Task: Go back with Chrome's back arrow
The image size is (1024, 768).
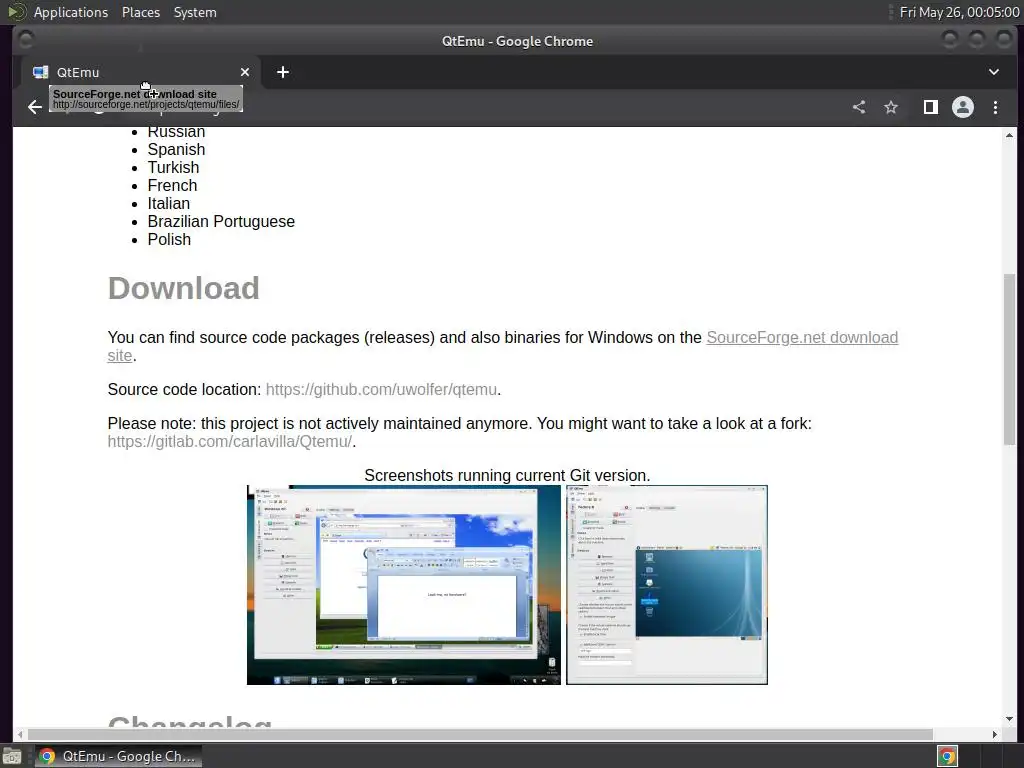Action: point(35,107)
